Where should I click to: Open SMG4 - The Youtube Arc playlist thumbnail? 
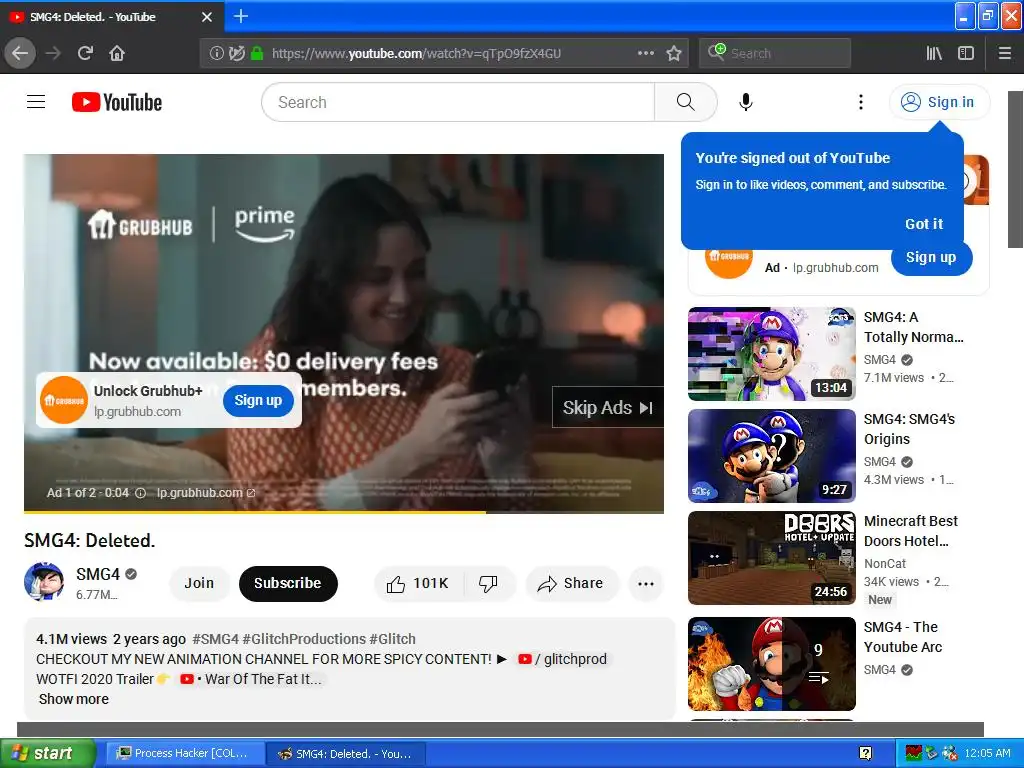771,664
